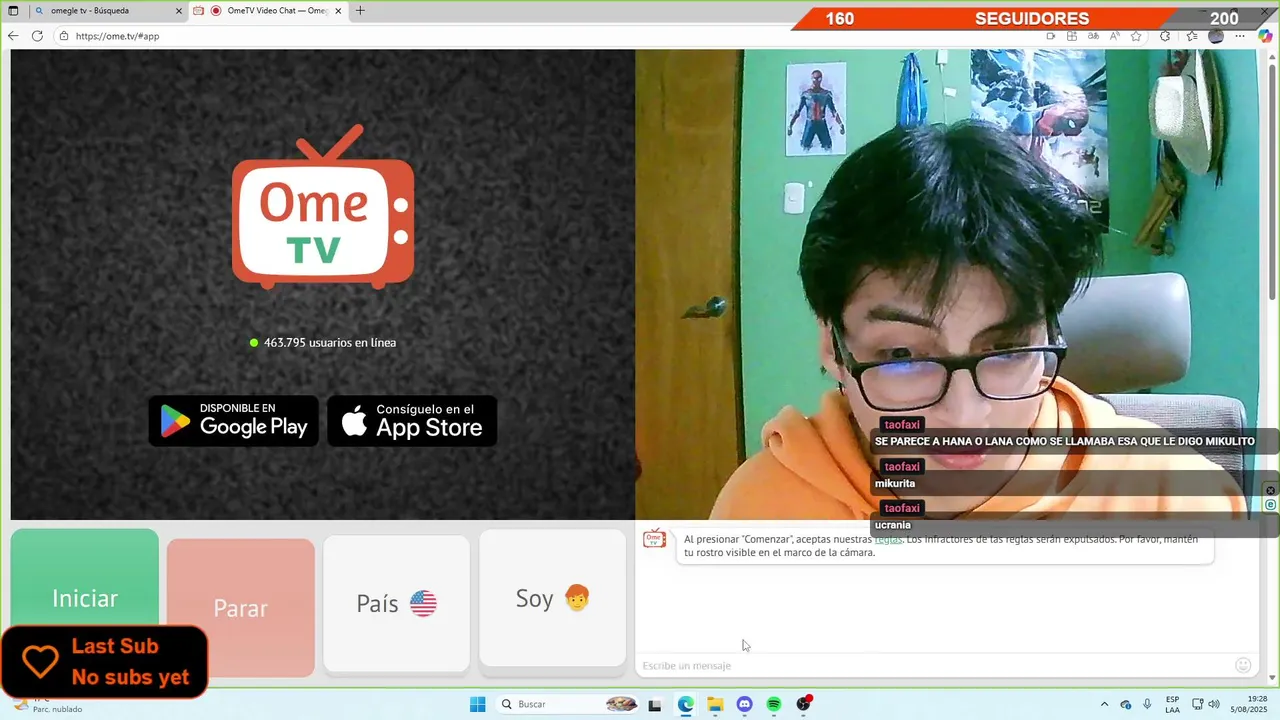1280x720 pixels.
Task: Open the 'reglas' rules link
Action: click(x=888, y=539)
